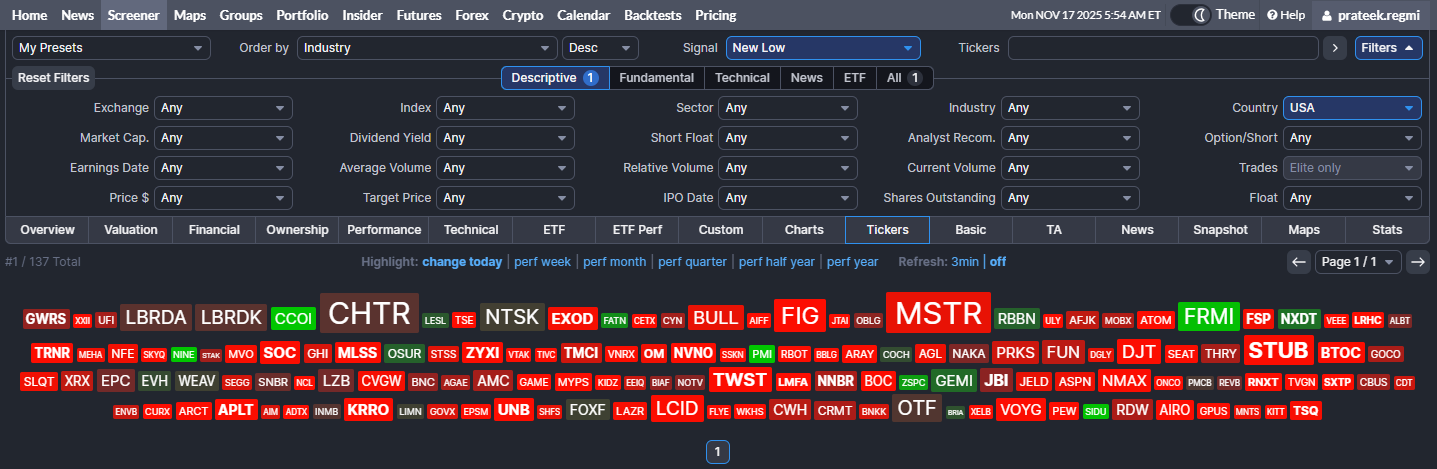The height and width of the screenshot is (469, 1437).
Task: Open Insider in top navigation
Action: pyautogui.click(x=362, y=15)
